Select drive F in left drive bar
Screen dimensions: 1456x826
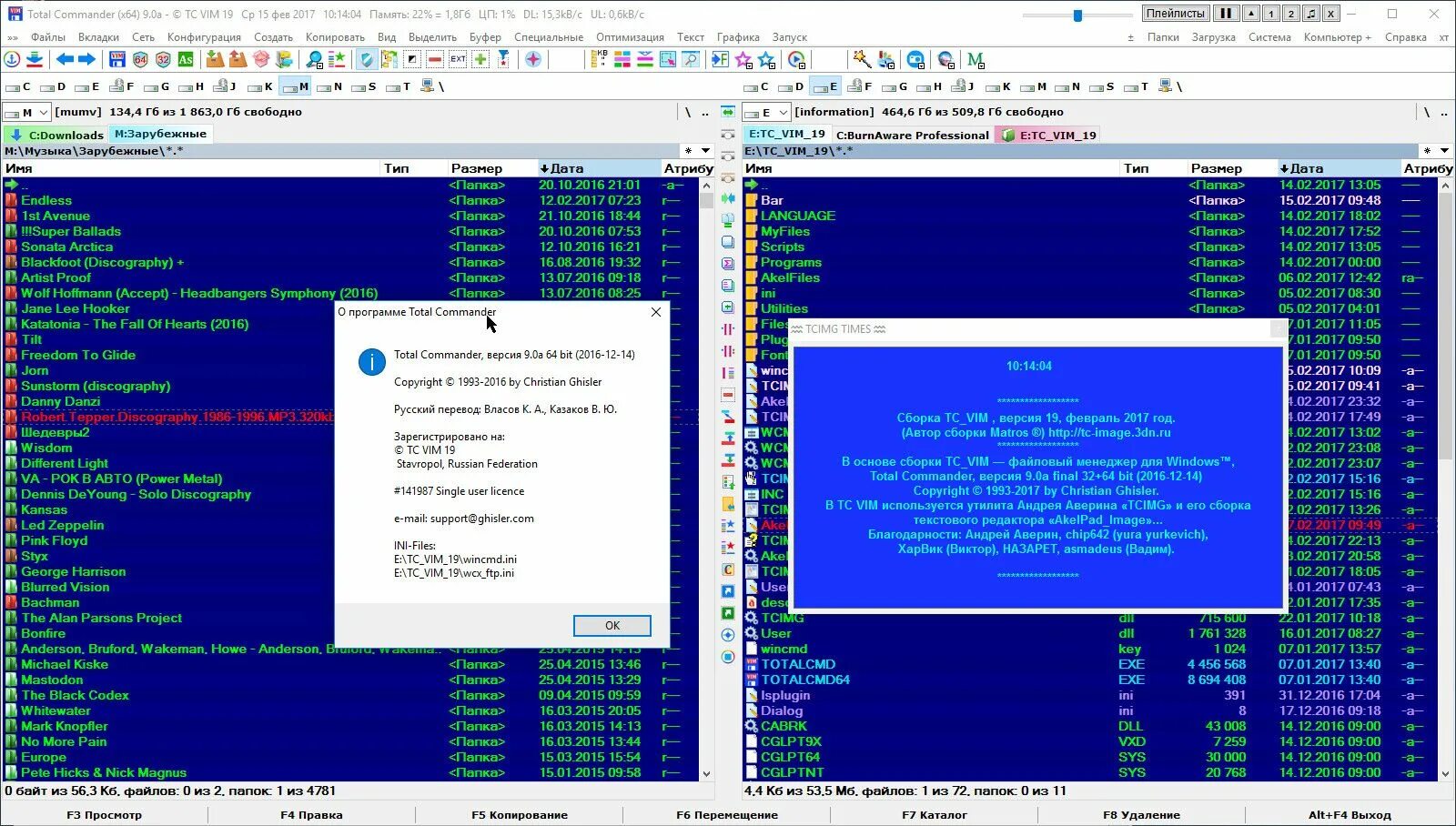(x=122, y=86)
